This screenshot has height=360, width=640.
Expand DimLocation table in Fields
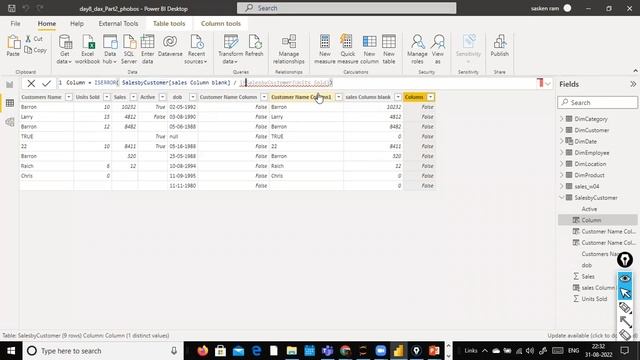tap(562, 164)
